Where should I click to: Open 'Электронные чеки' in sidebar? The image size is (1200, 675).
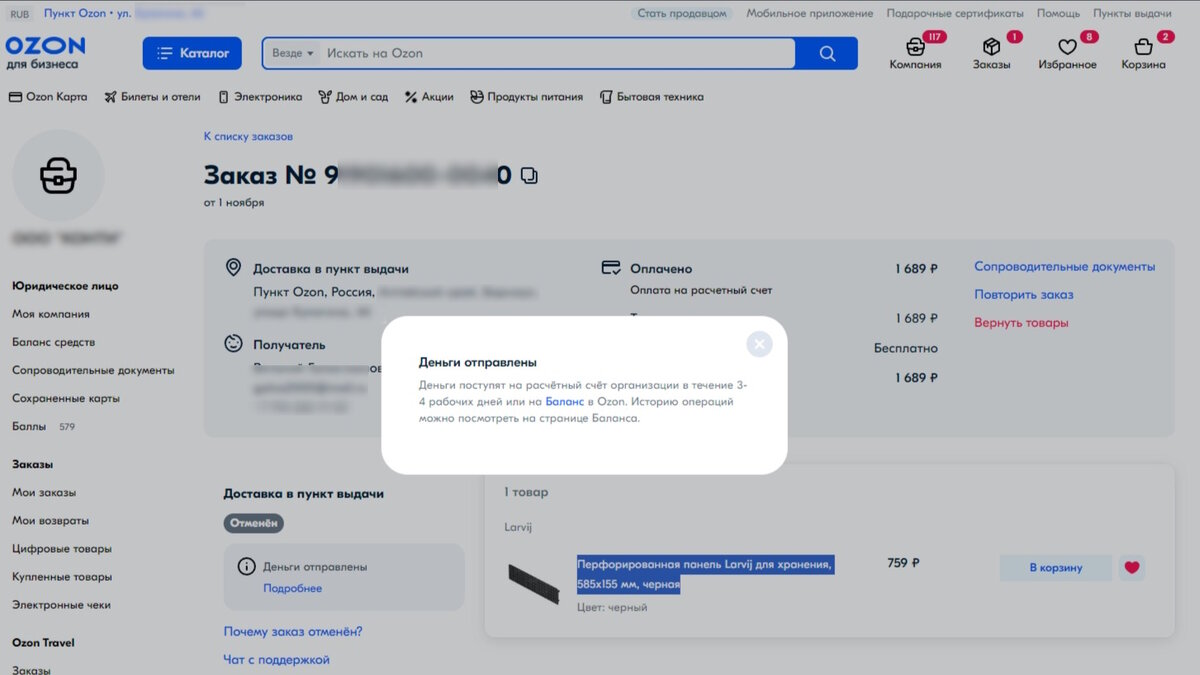pyautogui.click(x=61, y=604)
